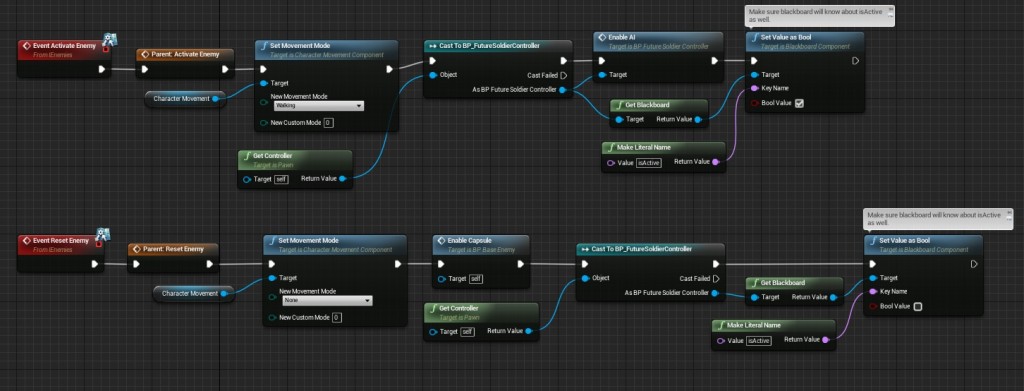Click Key Name pin on Set Value as Bool with unchecked Bool Value
This screenshot has width=1024, height=391.
873,292
